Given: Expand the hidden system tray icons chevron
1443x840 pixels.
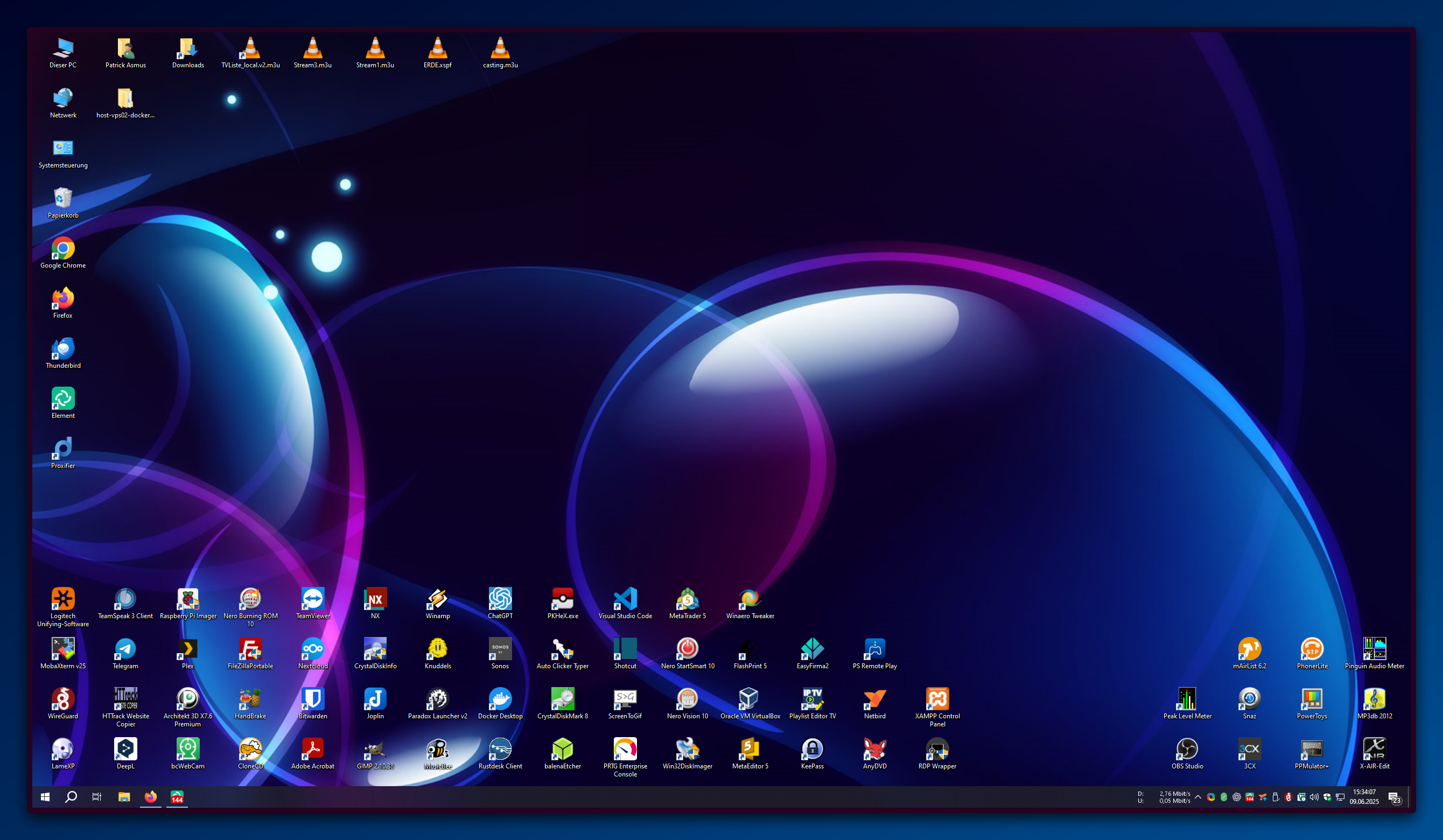Looking at the screenshot, I should tap(1197, 797).
